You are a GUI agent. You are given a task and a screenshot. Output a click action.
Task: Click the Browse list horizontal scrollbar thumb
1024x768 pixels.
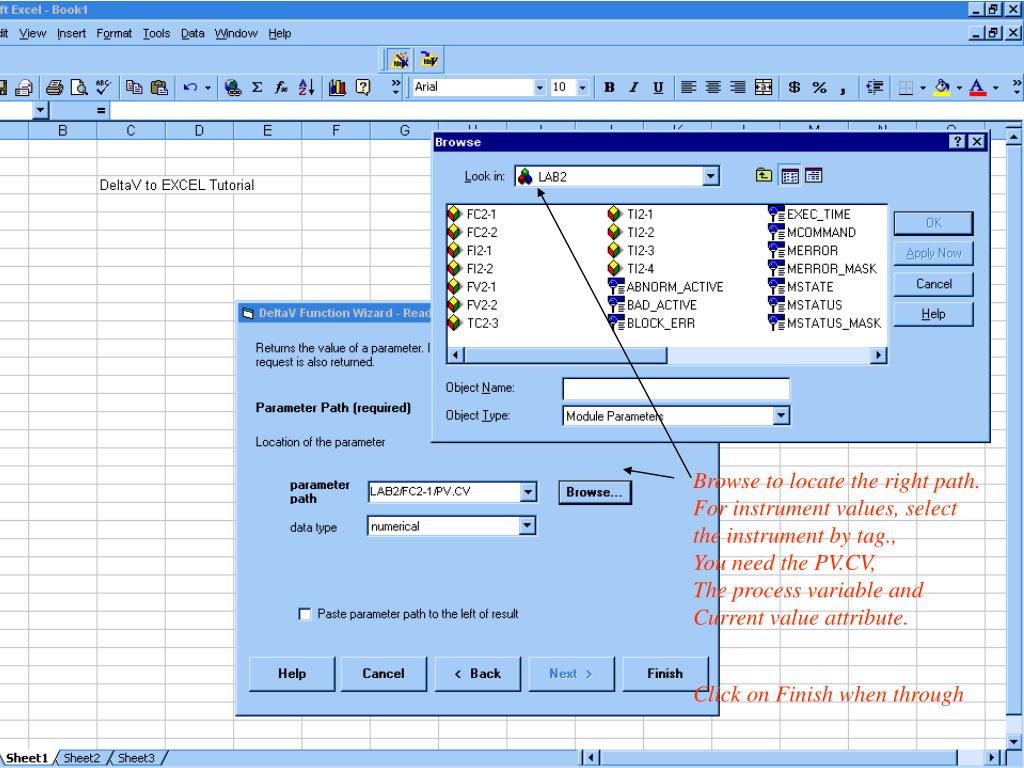[565, 355]
